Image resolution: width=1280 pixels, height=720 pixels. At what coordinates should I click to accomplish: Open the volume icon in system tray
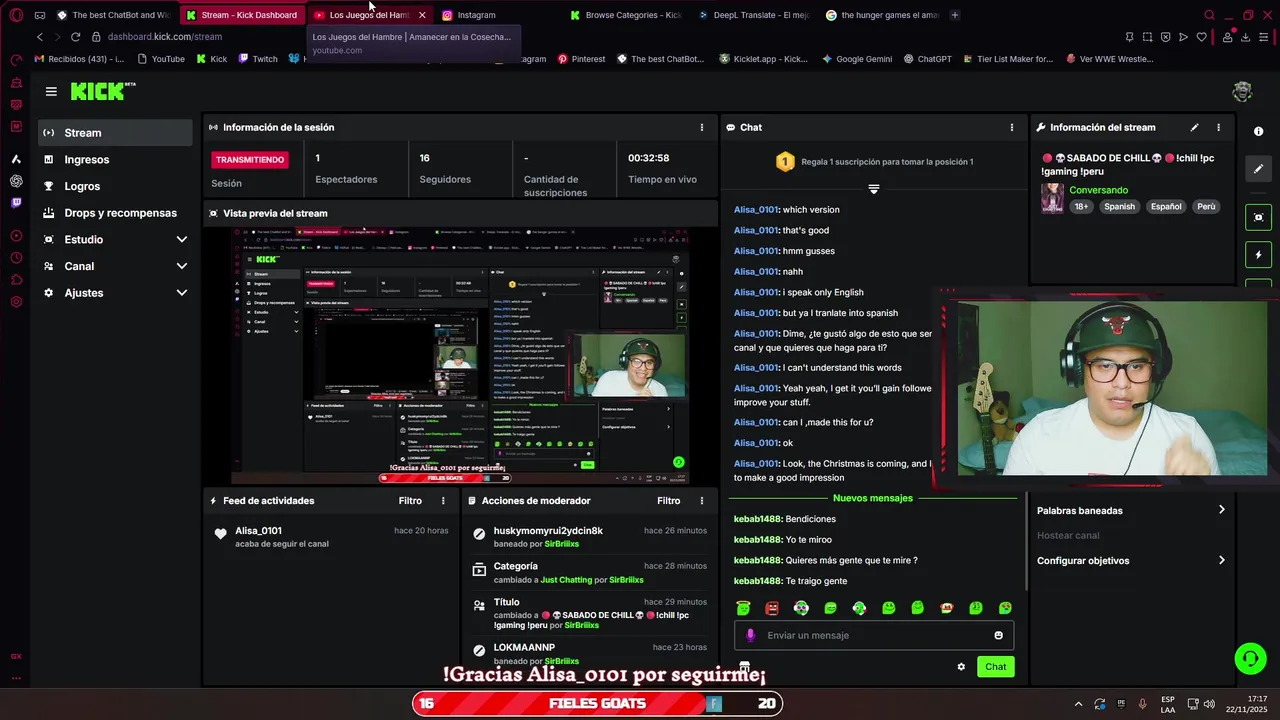[x=1209, y=704]
